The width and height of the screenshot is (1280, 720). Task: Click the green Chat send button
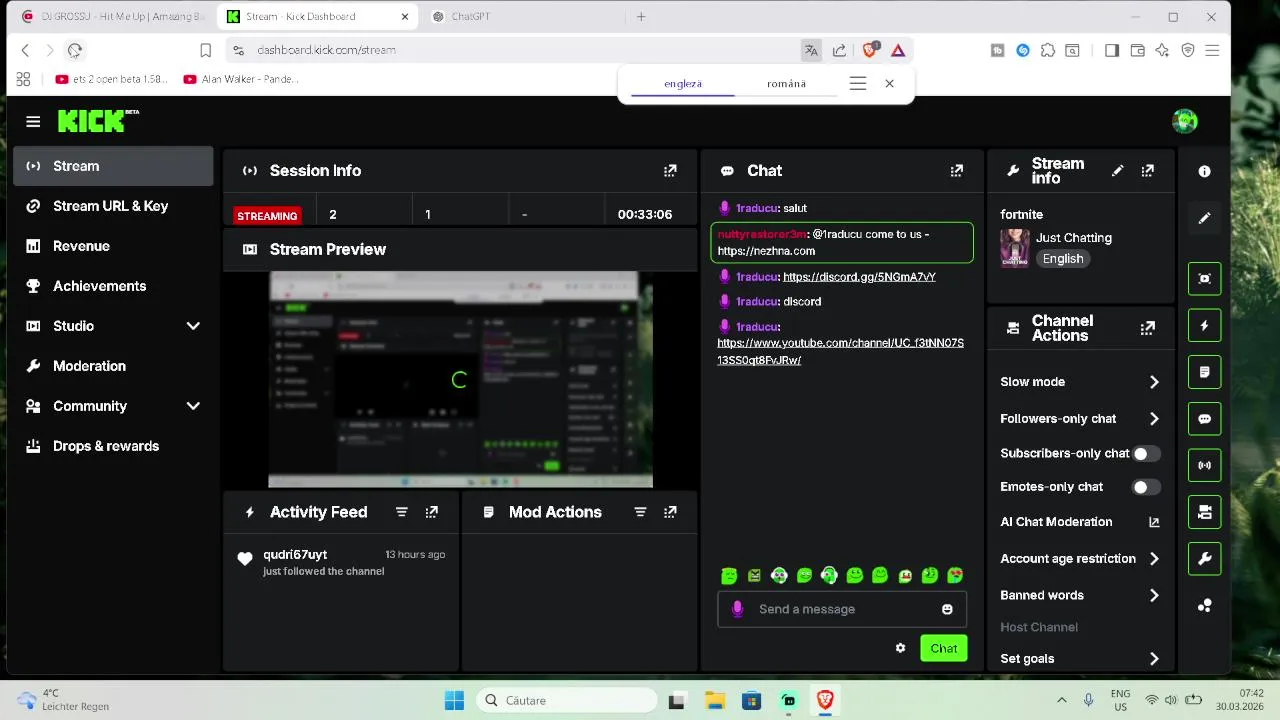click(x=943, y=648)
